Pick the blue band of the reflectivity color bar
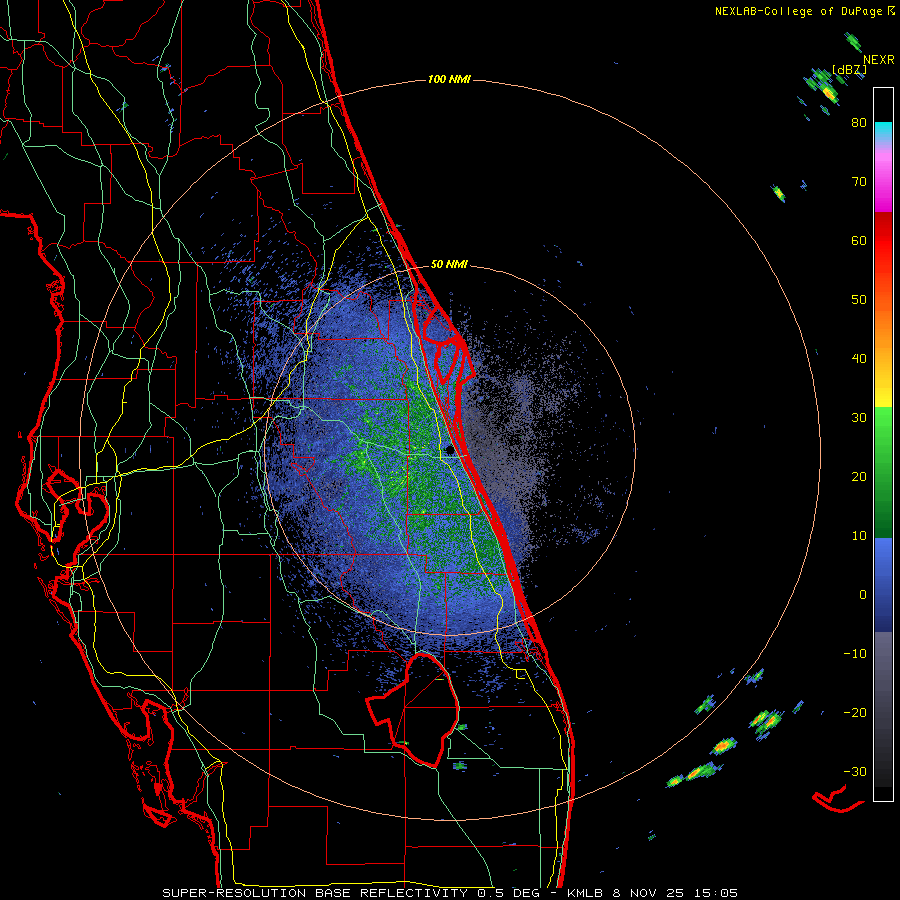The image size is (900, 900). (x=883, y=584)
